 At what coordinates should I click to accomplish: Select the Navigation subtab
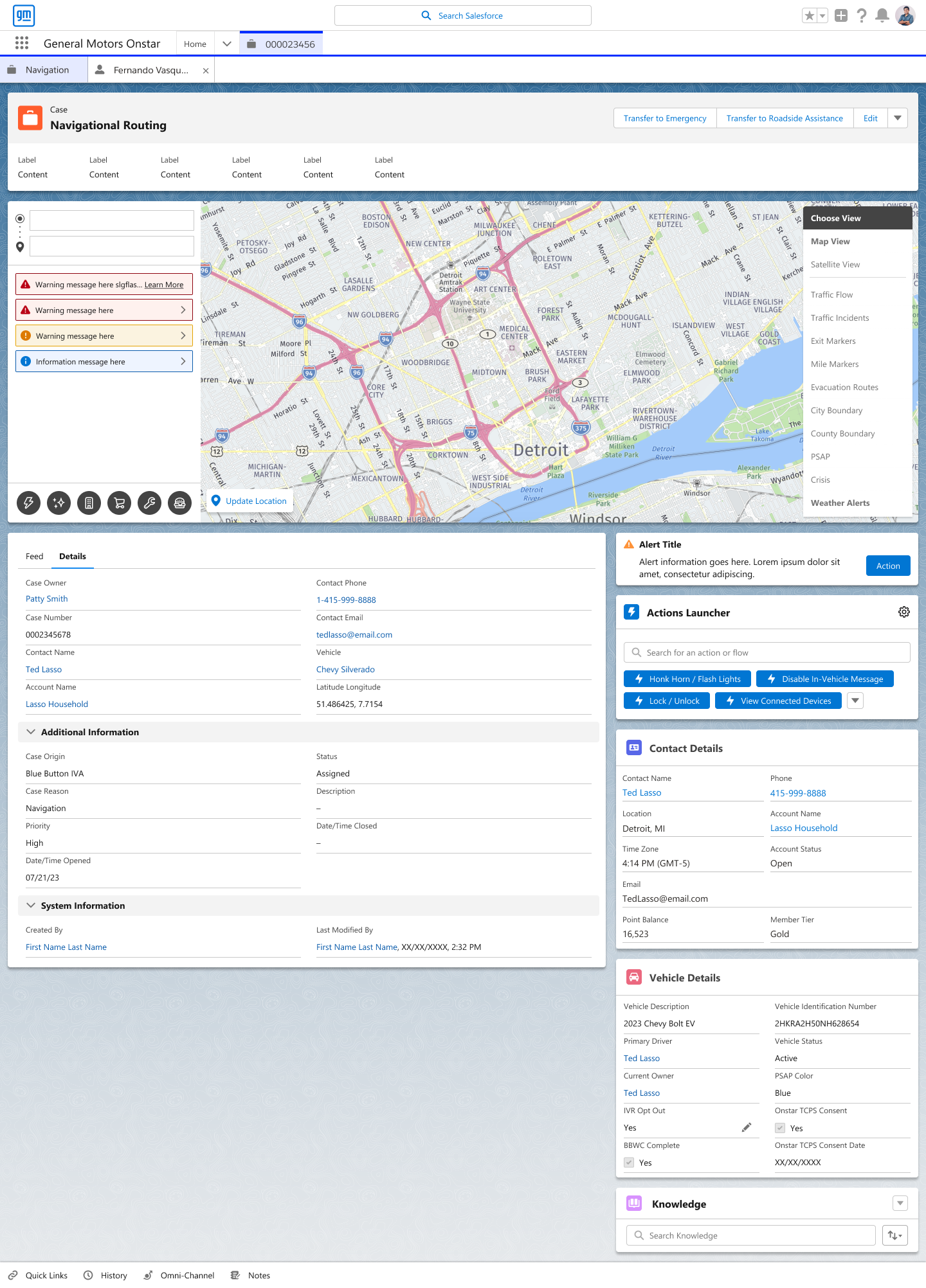coord(44,70)
